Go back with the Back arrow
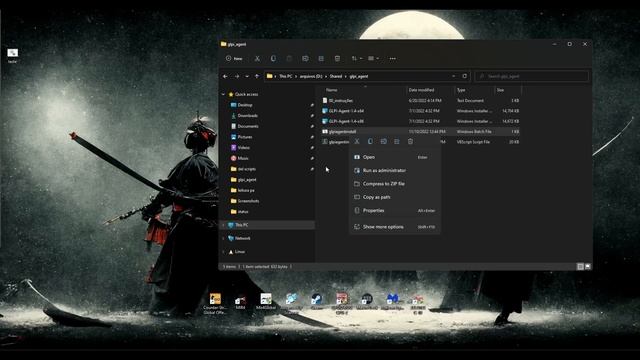Viewport: 640px width, 360px height. tap(225, 76)
